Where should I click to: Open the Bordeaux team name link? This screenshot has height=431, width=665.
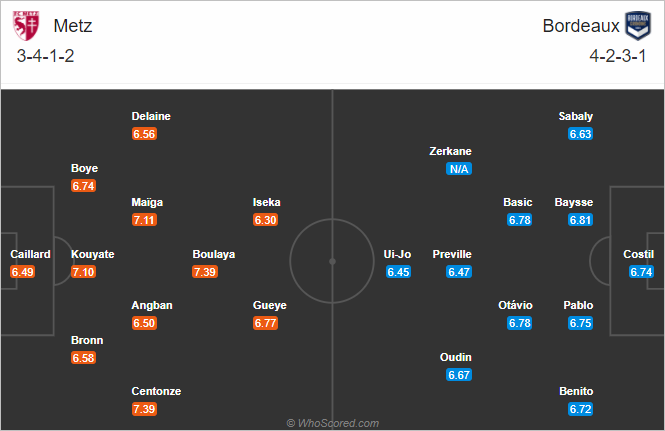point(581,26)
